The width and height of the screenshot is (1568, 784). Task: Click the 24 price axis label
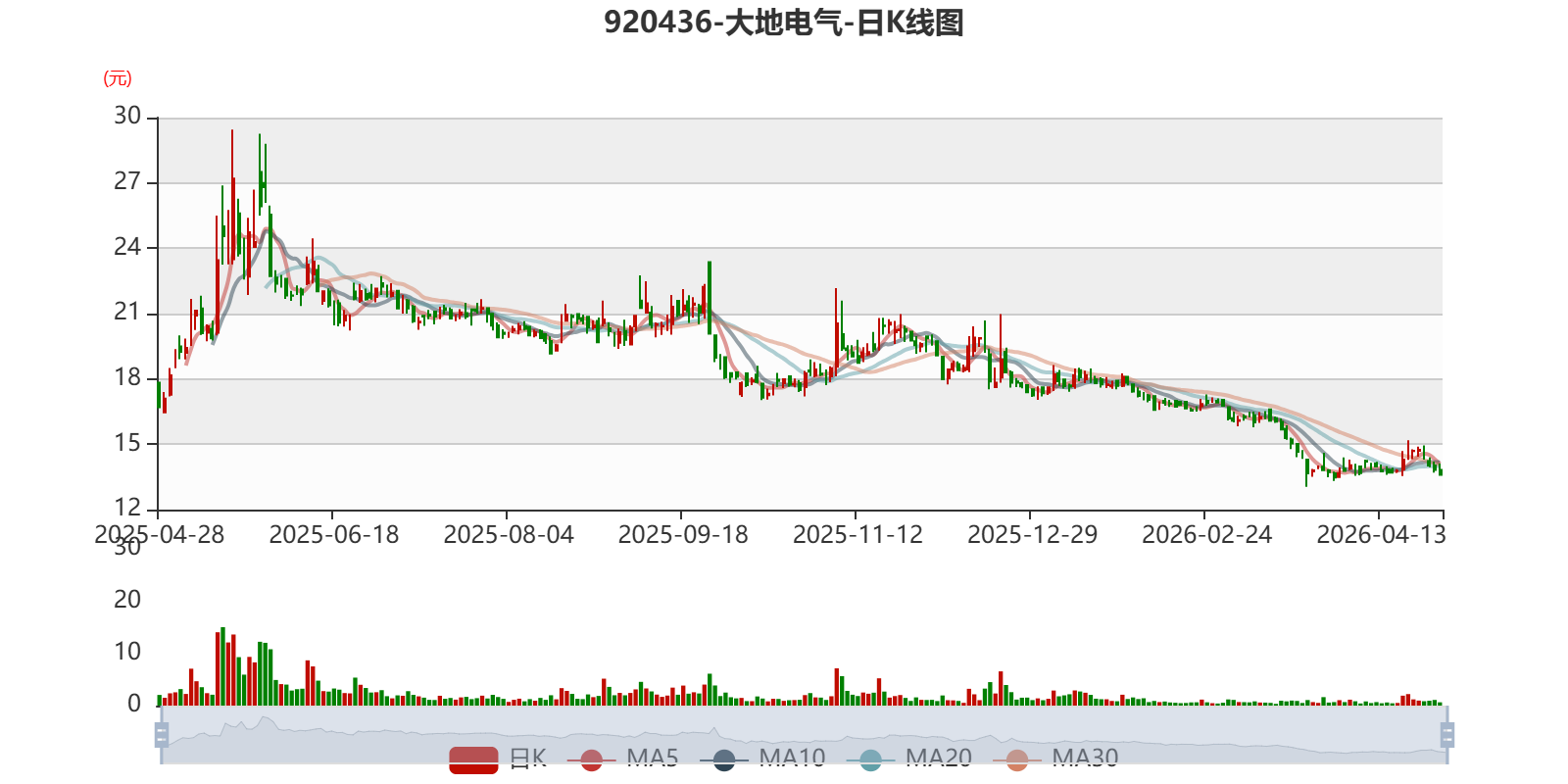[127, 247]
